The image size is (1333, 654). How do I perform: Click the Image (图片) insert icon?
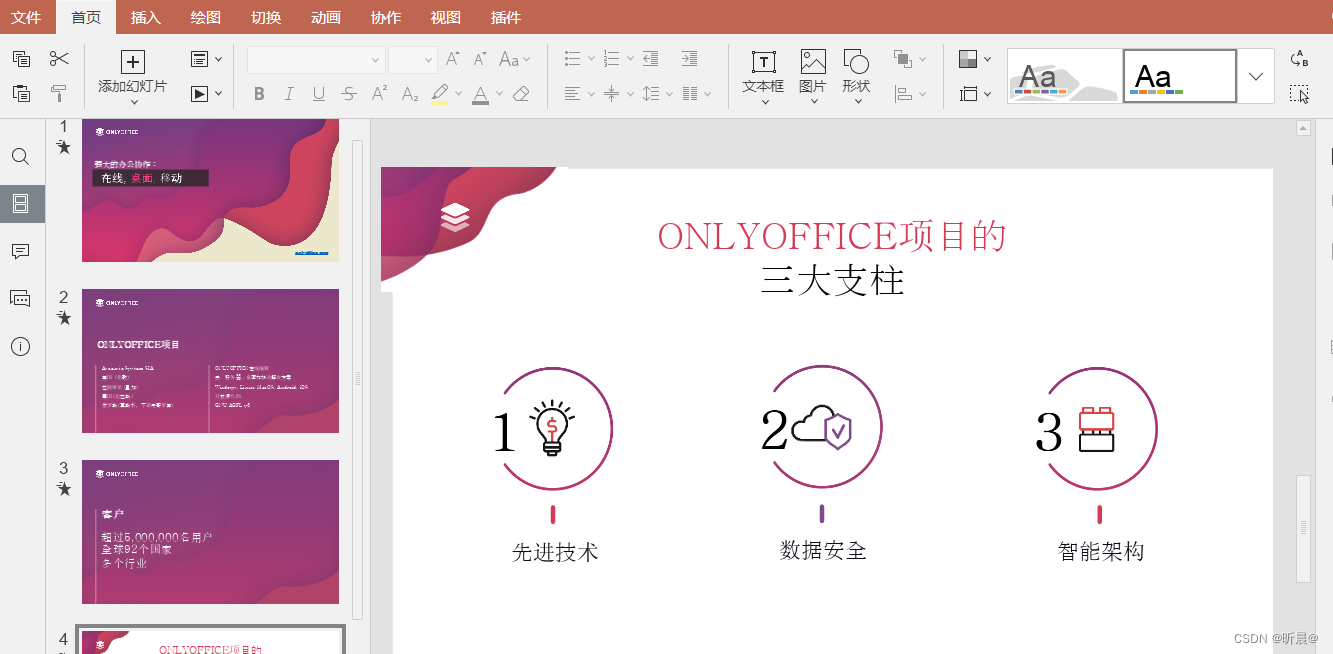(813, 62)
